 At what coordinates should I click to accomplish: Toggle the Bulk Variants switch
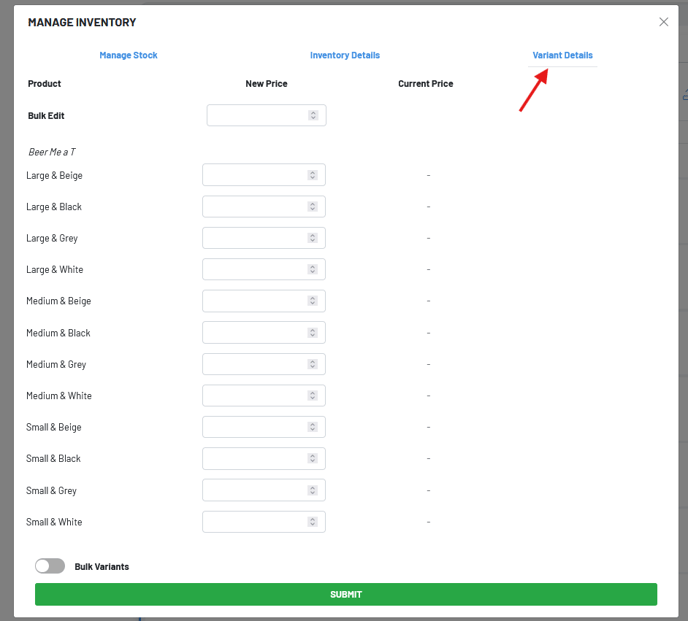[x=50, y=566]
